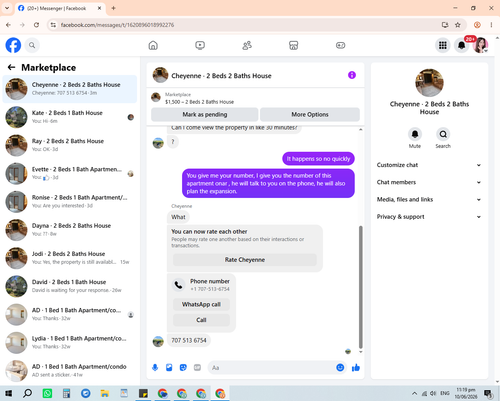Select the Cheyenne conversation in the list
This screenshot has width=500, height=401.
pyautogui.click(x=70, y=89)
